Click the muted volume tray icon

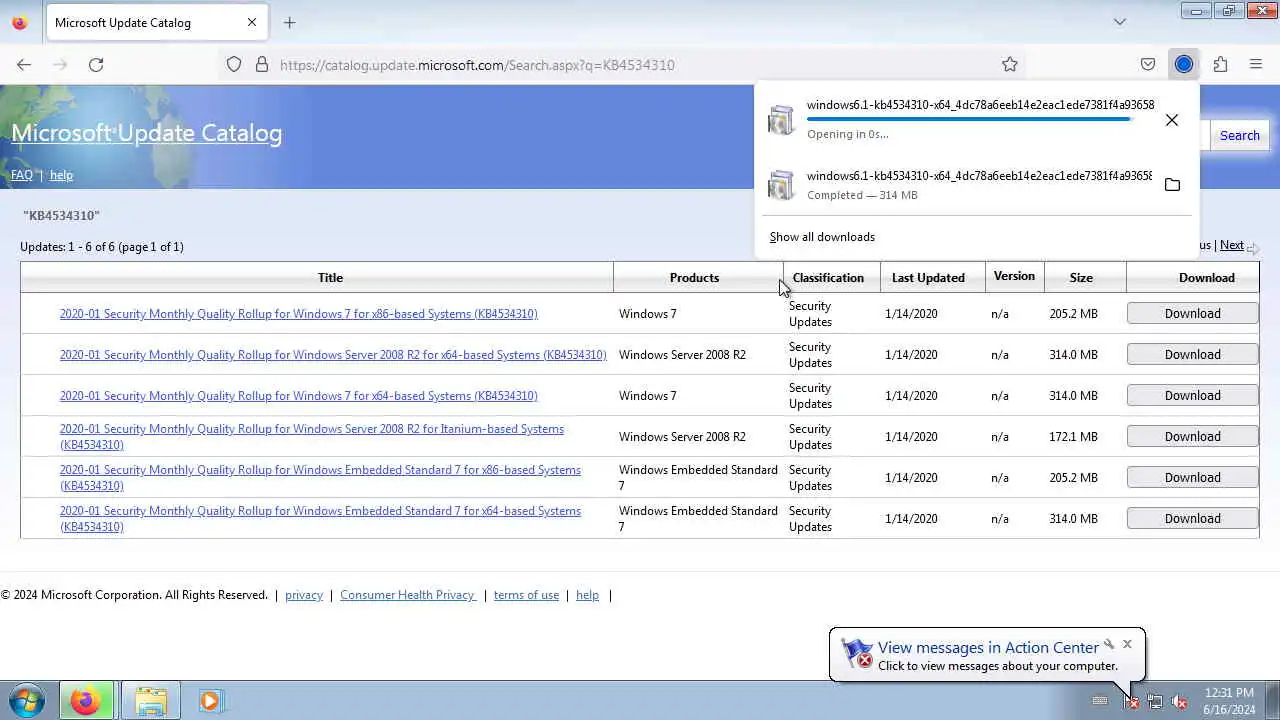click(1179, 702)
